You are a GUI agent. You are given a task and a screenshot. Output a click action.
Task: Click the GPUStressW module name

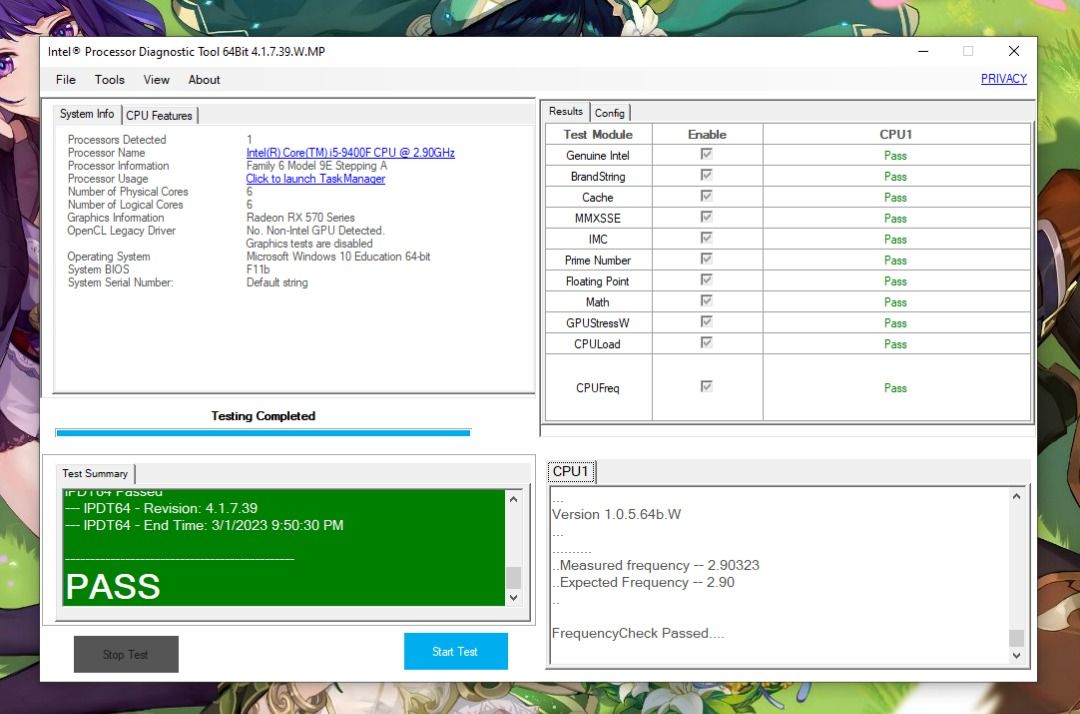598,323
